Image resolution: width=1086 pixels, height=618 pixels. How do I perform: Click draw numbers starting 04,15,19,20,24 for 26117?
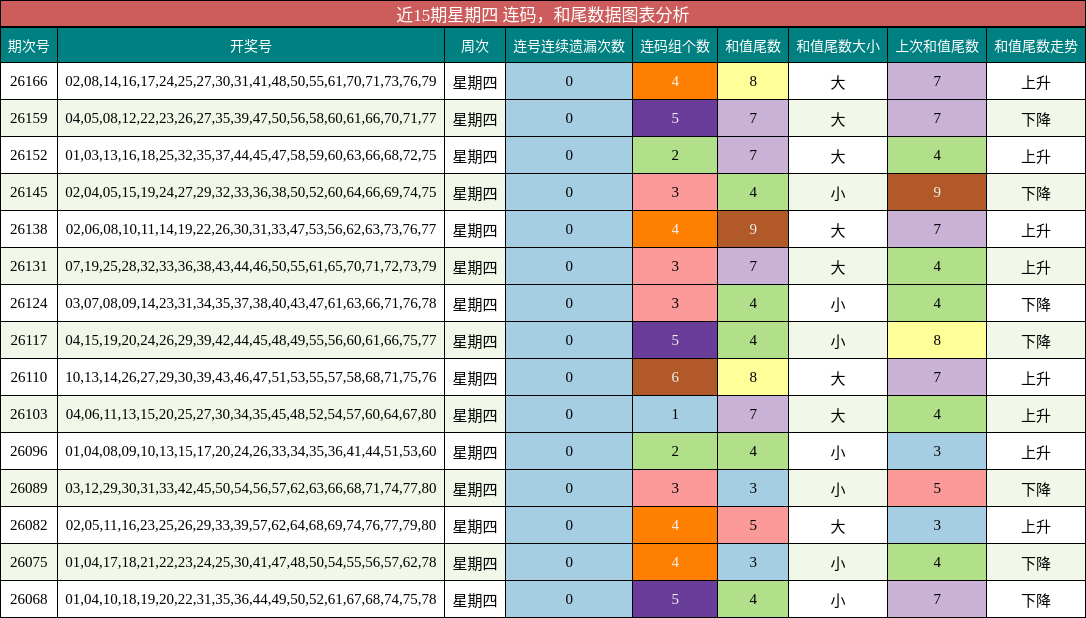point(251,340)
